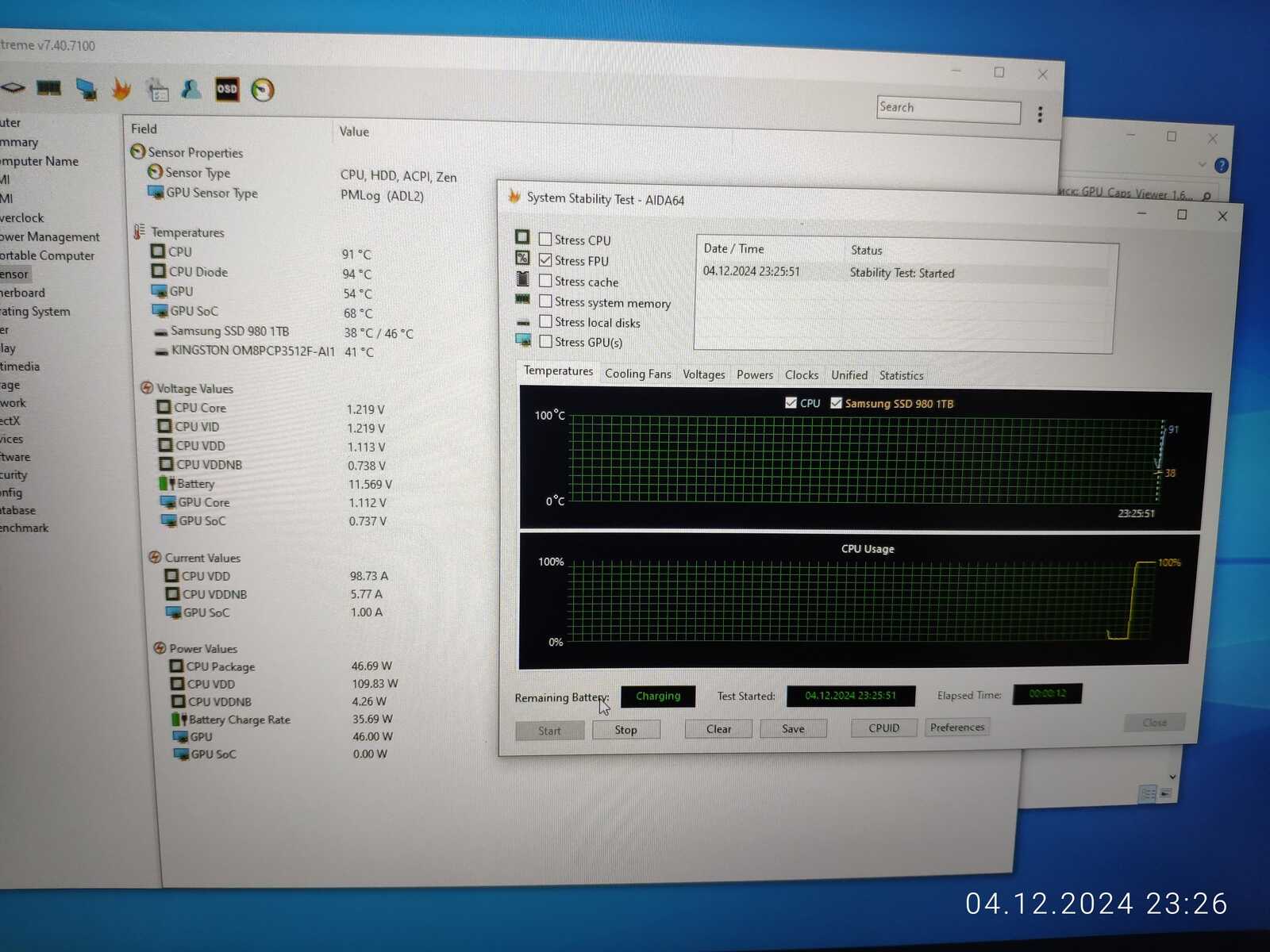Click the Power Values group header

(x=195, y=648)
